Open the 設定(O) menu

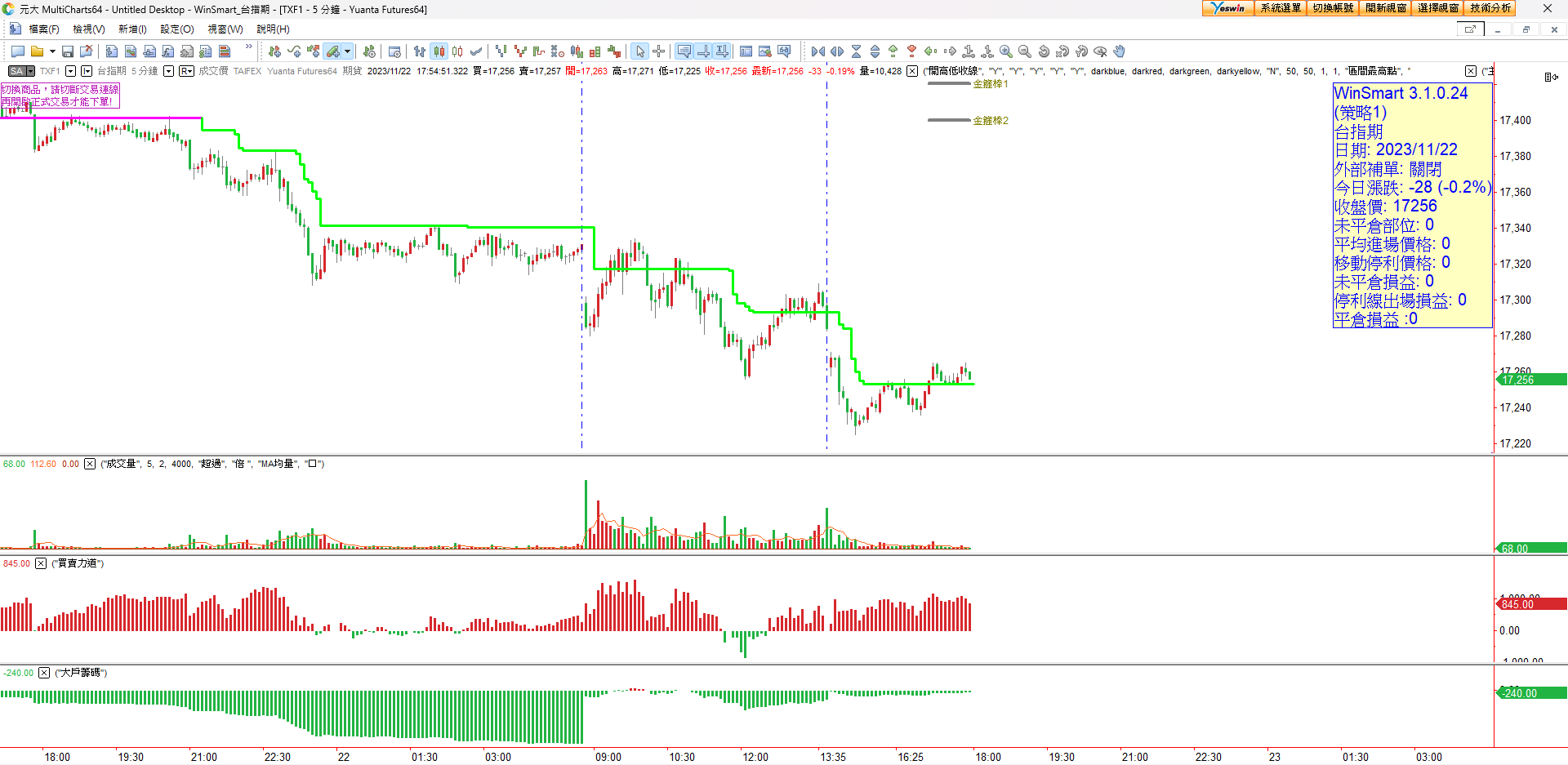click(x=177, y=29)
